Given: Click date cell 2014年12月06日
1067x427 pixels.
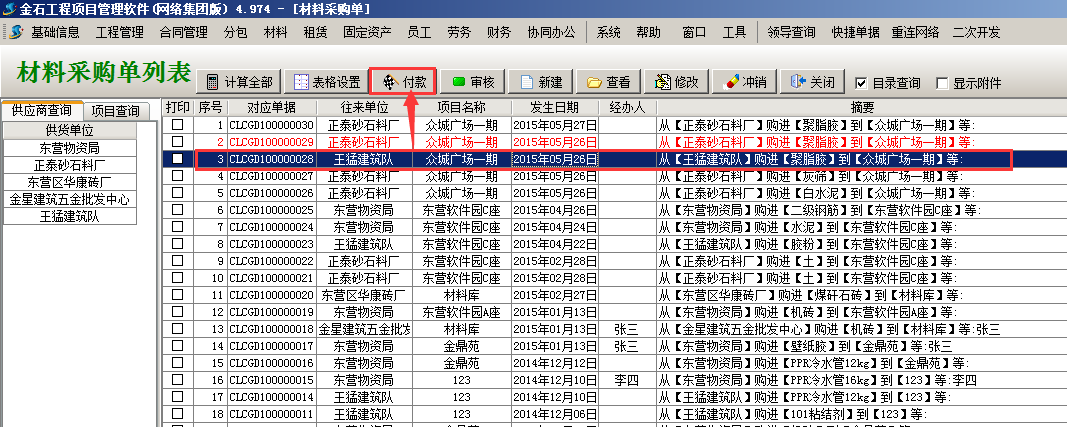Looking at the screenshot, I should [x=555, y=414].
